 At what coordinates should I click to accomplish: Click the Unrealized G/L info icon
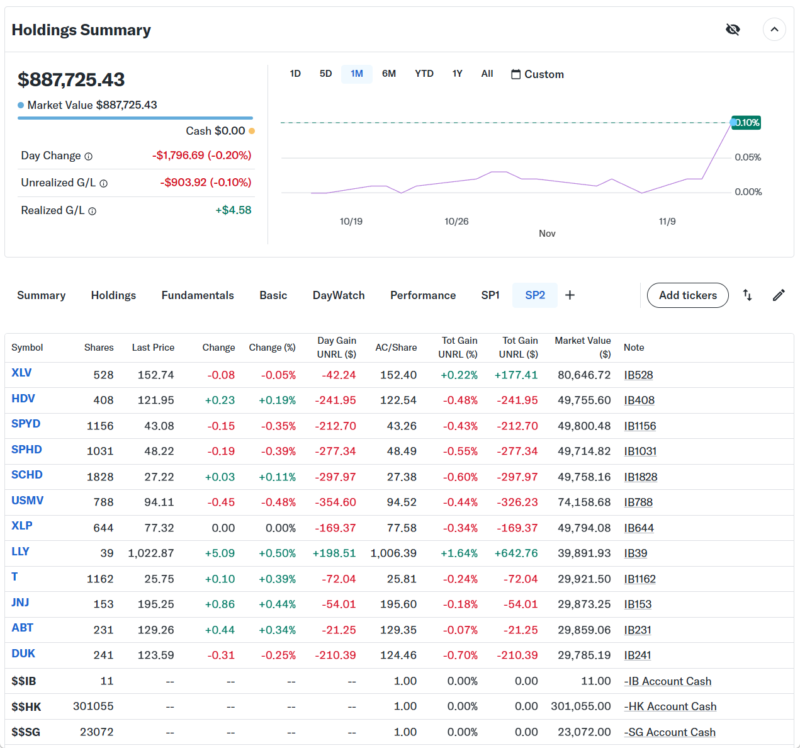[103, 183]
